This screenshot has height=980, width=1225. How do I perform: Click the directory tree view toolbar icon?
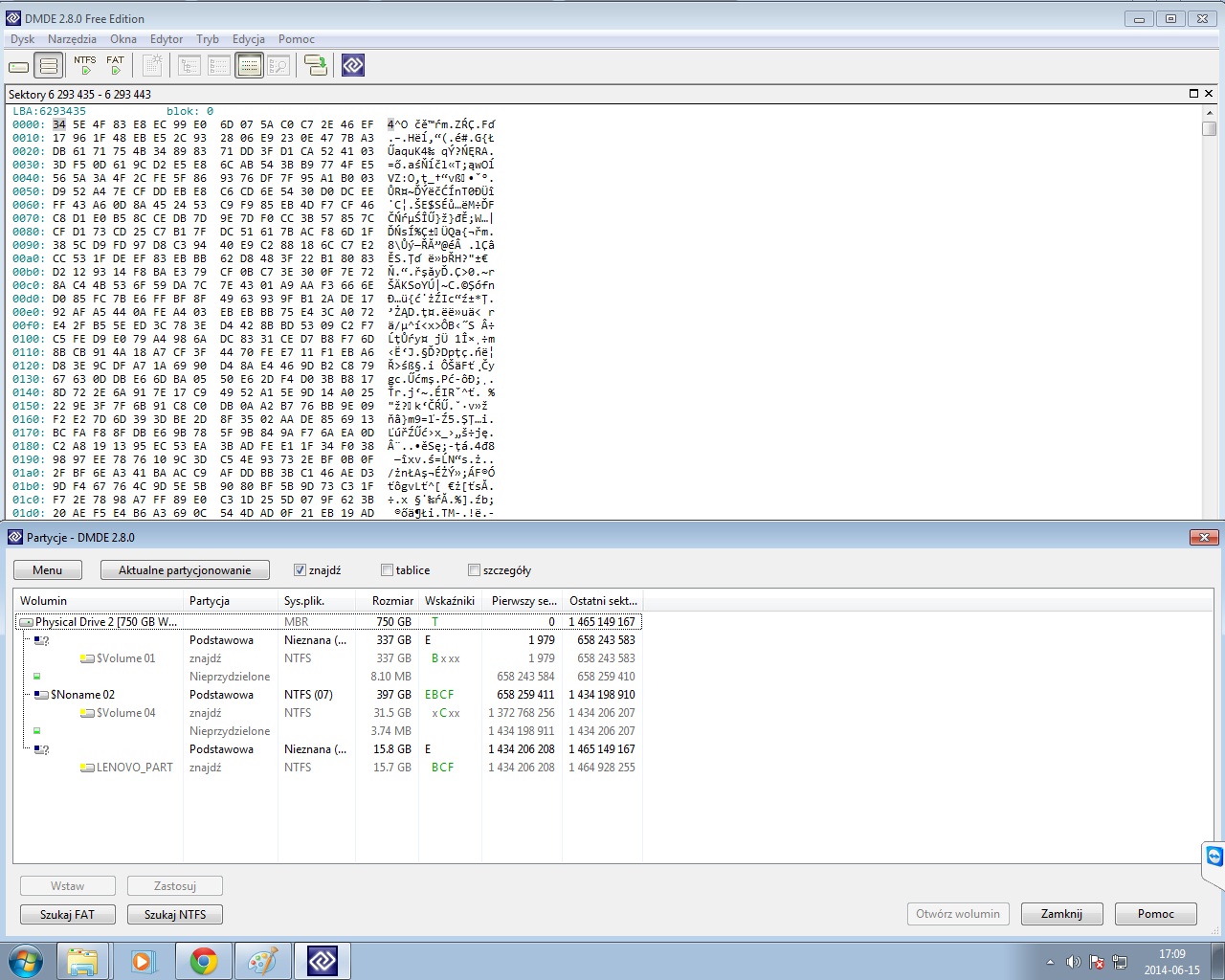click(x=190, y=65)
